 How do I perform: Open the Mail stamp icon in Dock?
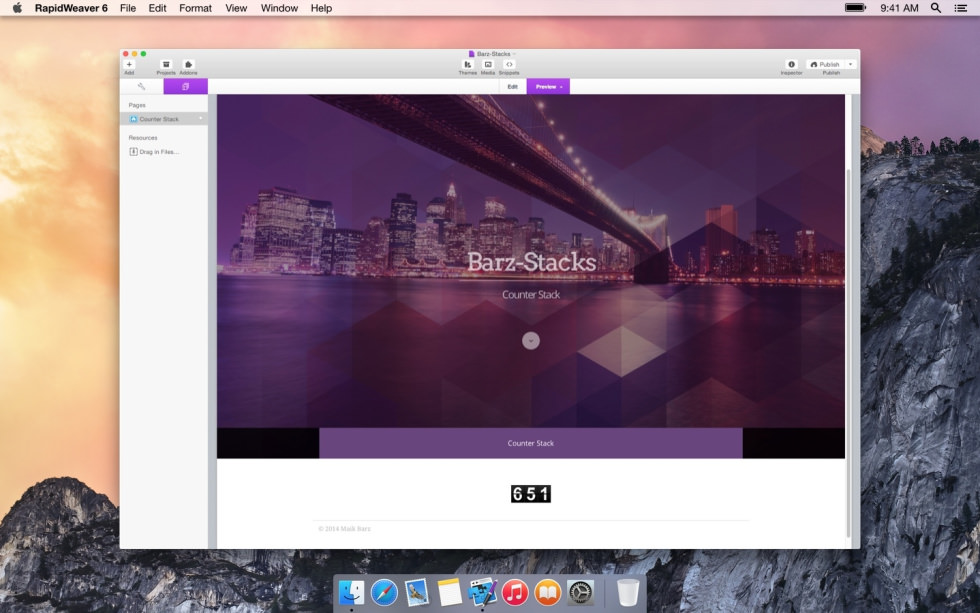point(417,592)
